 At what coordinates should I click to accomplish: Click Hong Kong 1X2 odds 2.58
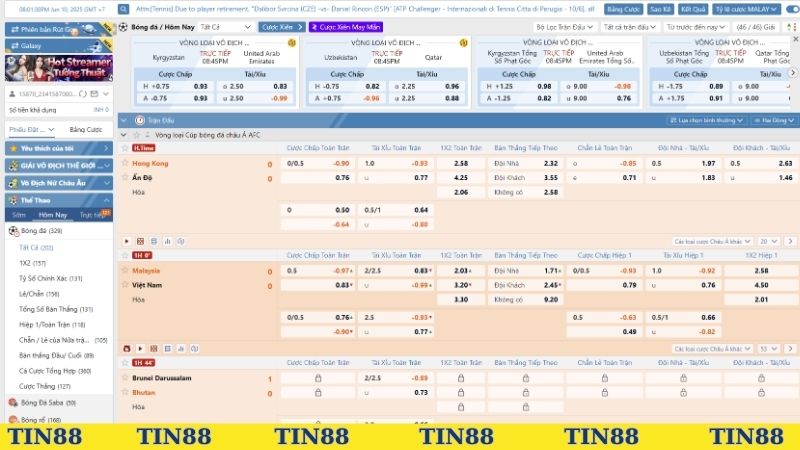(x=461, y=163)
